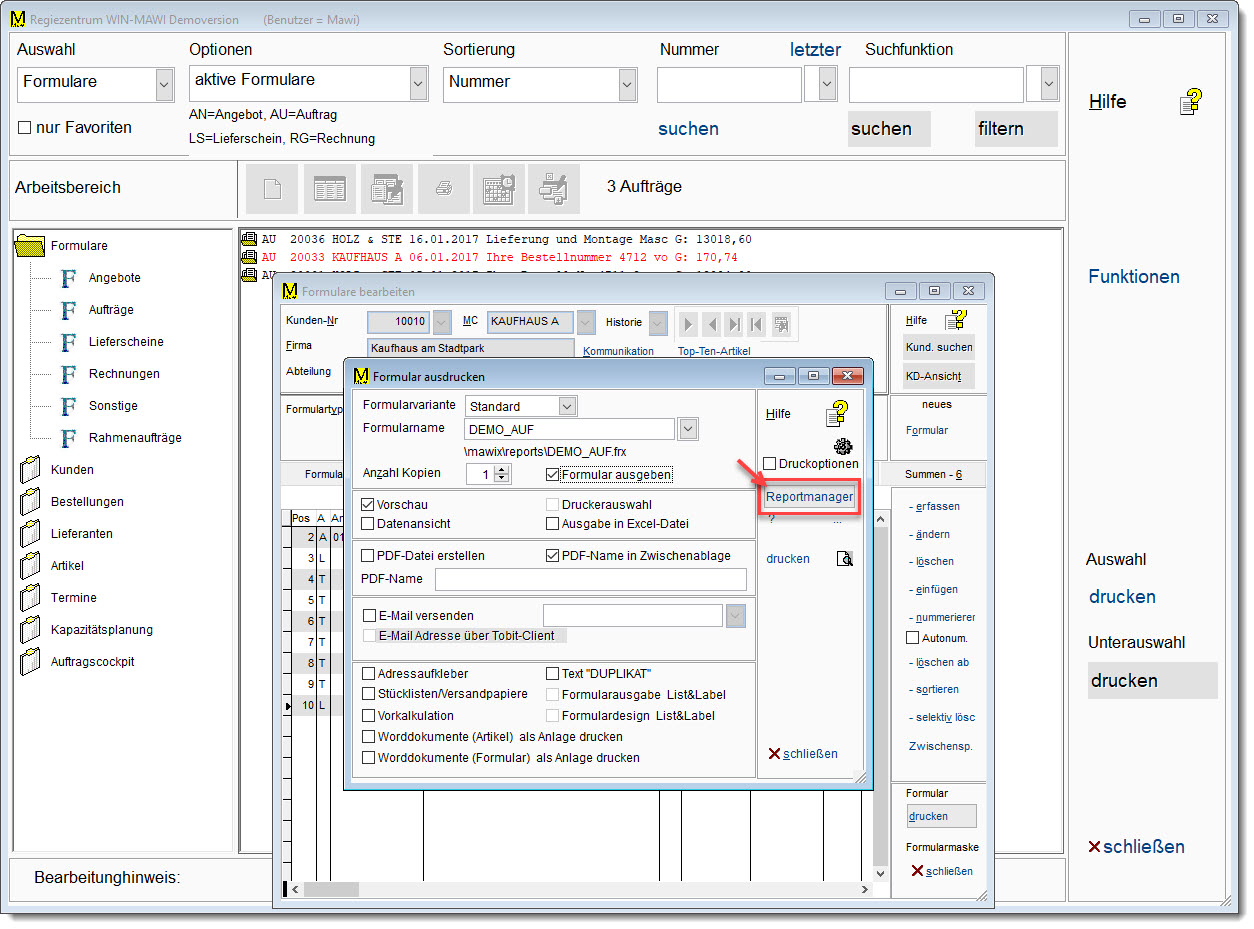Disable the Vorschau checkbox
The width and height of the screenshot is (1254, 929).
pos(368,505)
